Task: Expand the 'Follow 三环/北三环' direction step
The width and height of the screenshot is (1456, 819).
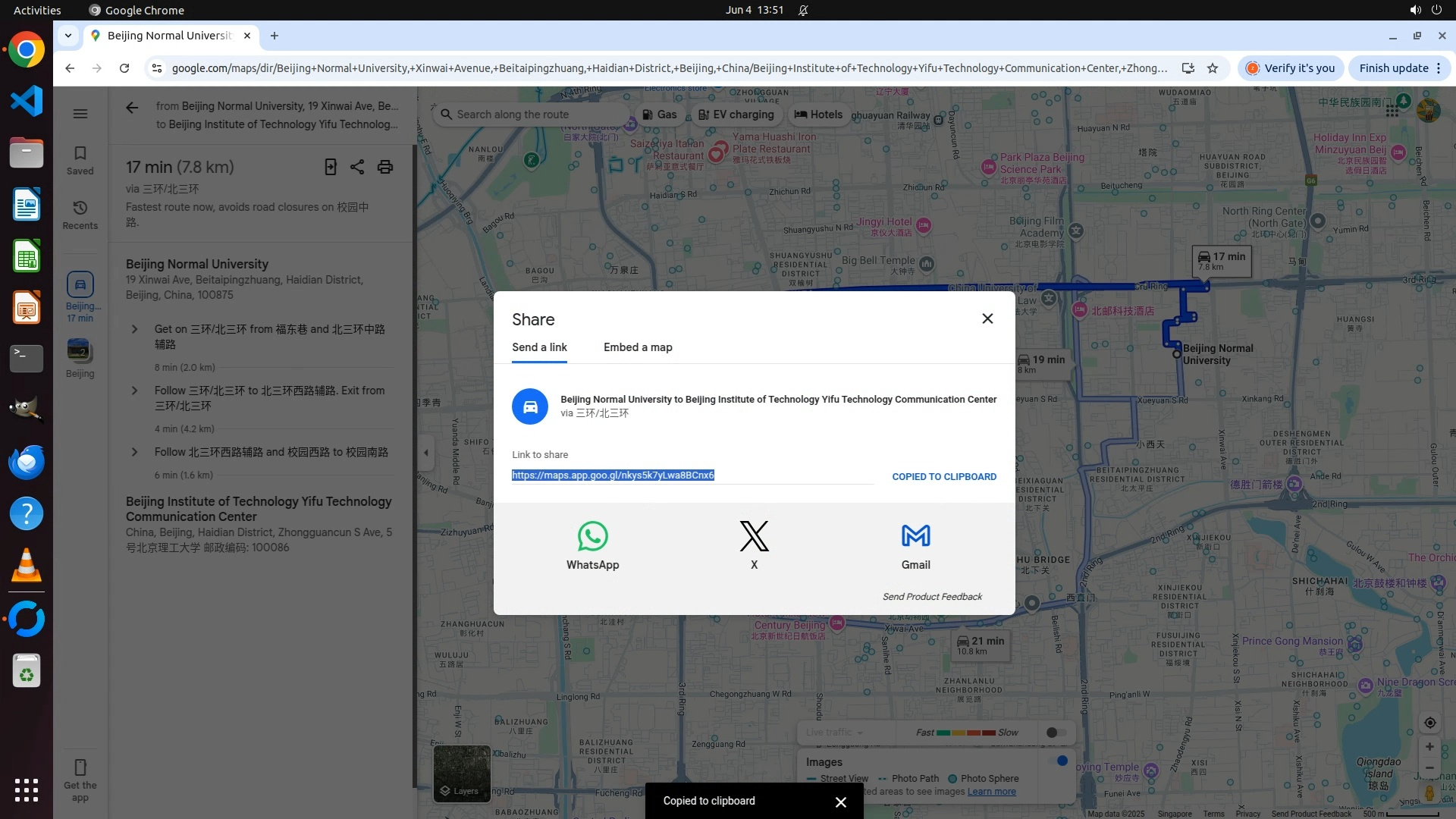Action: (x=135, y=391)
